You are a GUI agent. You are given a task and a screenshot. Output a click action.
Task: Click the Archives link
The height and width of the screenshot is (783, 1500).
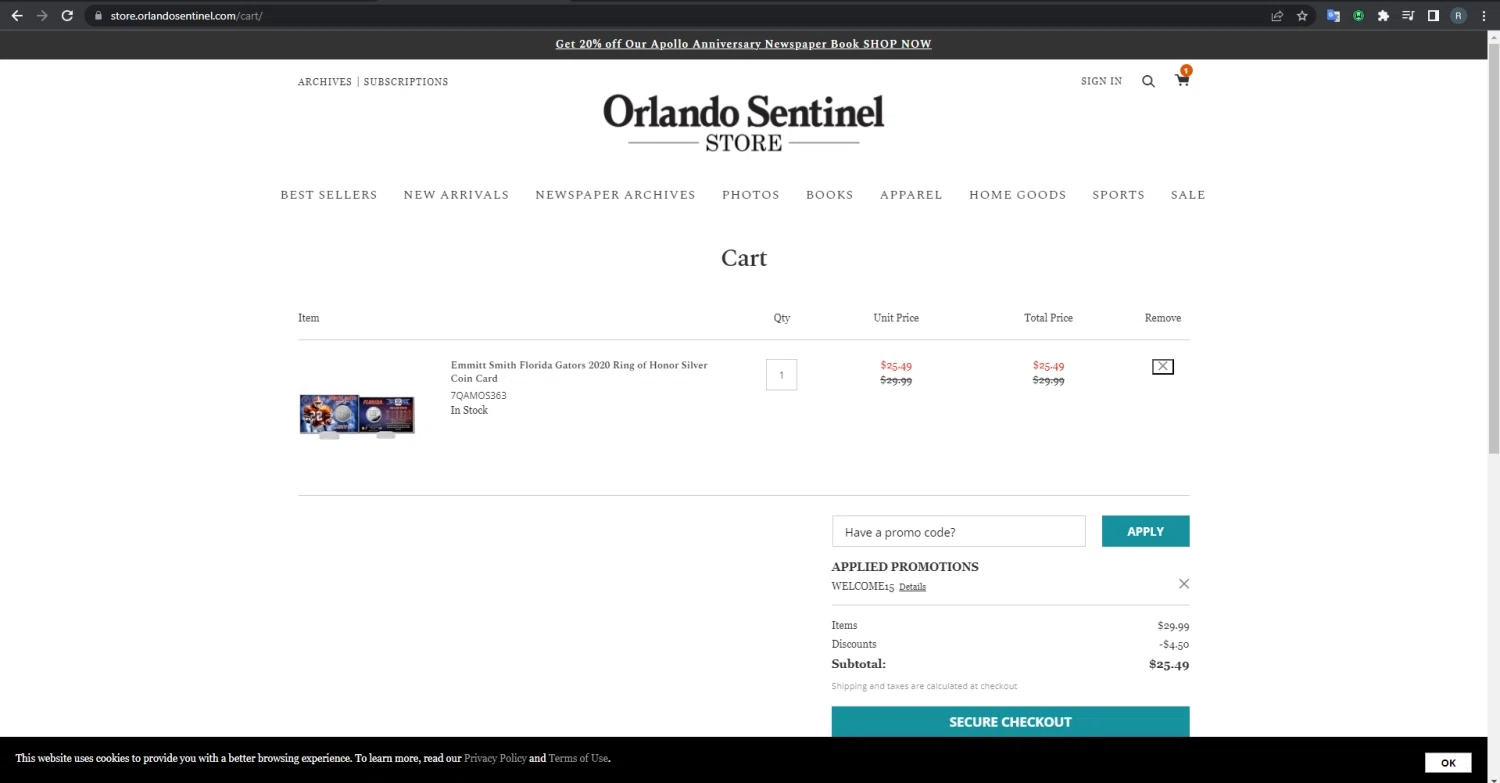point(325,82)
